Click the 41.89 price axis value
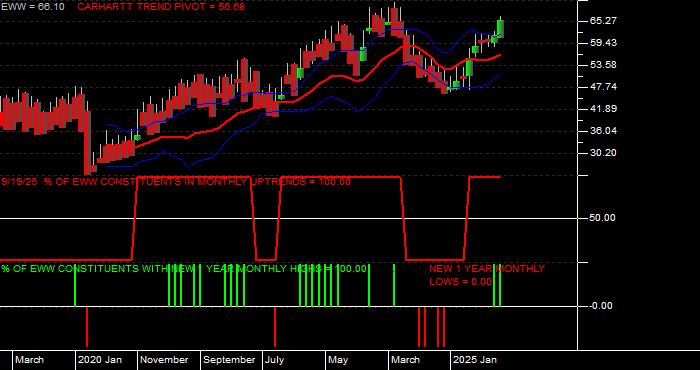The image size is (700, 370). point(603,109)
